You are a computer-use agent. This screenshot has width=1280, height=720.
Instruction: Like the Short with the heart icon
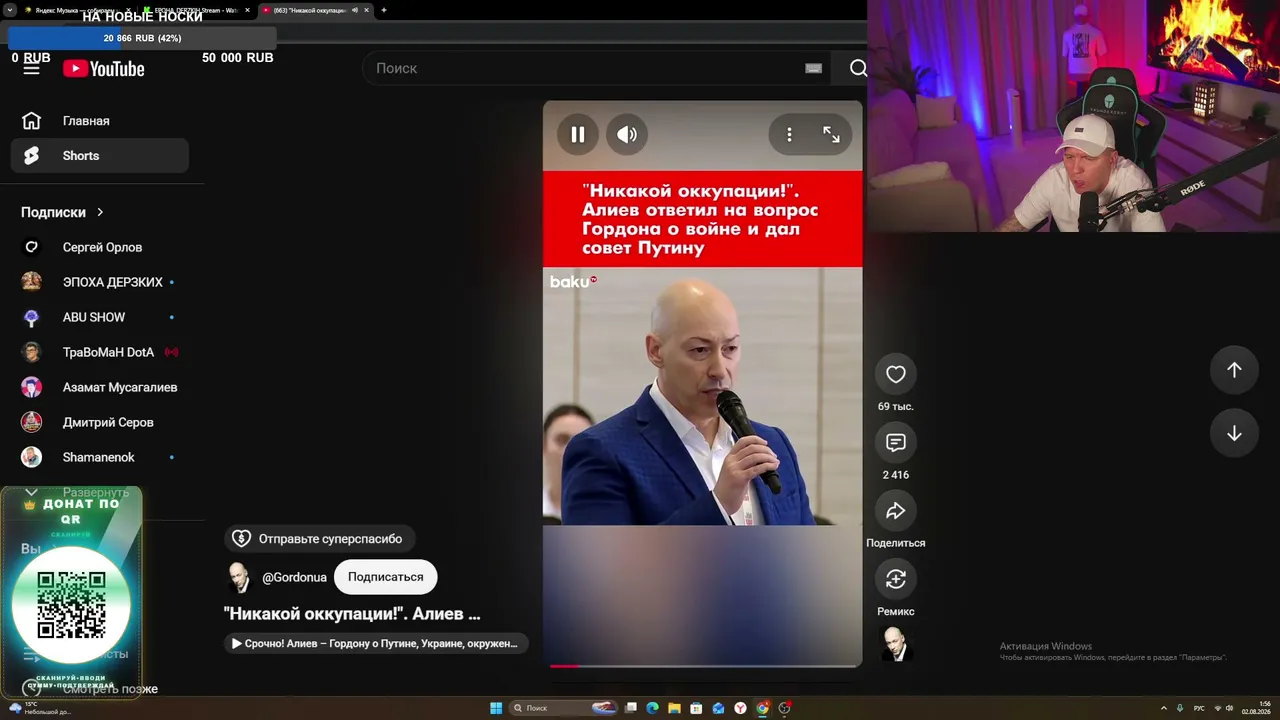coord(896,374)
